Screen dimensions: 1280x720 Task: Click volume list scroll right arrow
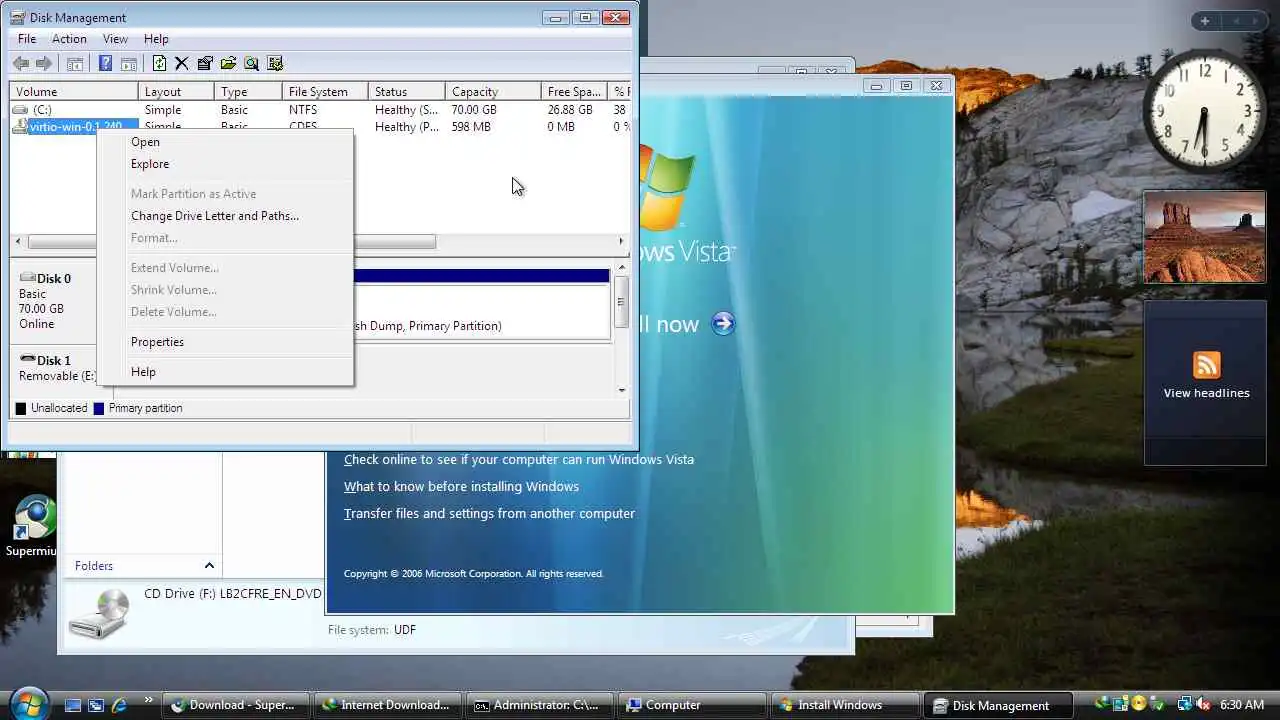click(x=621, y=242)
